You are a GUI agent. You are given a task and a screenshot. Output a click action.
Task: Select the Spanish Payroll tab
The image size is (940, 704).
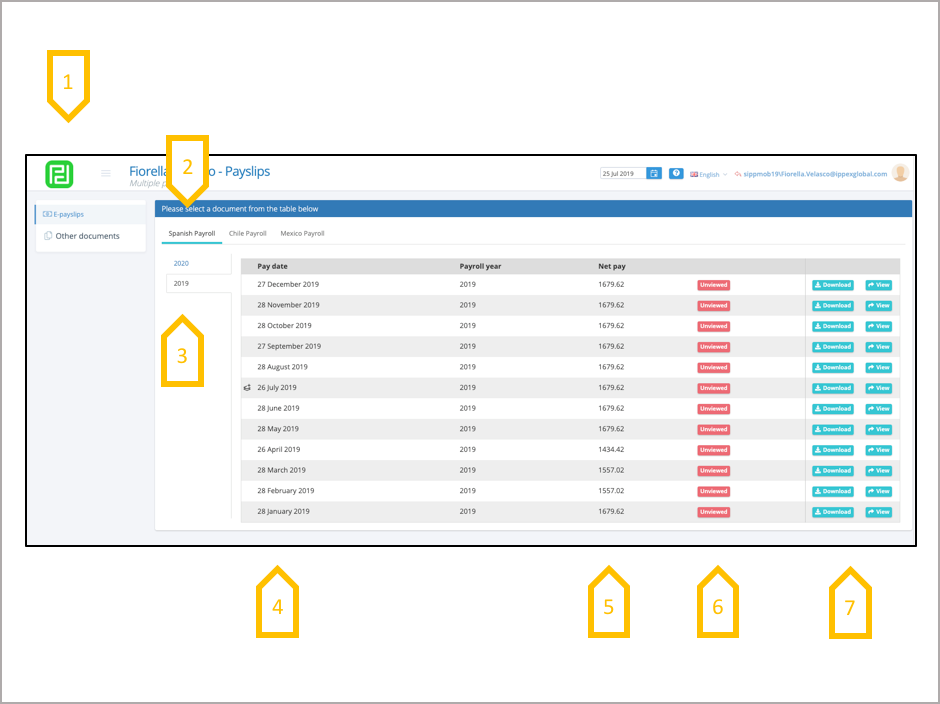tap(192, 233)
